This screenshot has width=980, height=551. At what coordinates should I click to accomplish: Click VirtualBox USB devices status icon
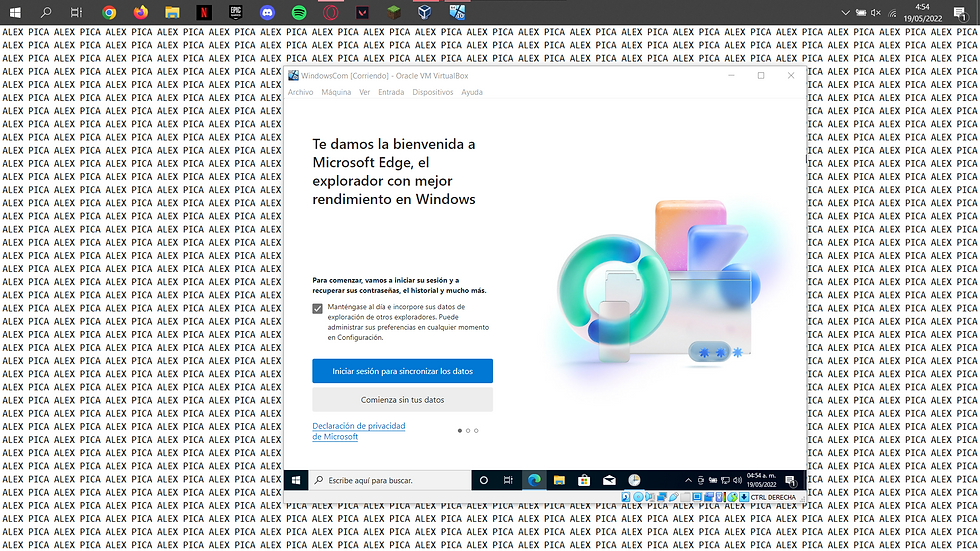point(674,497)
